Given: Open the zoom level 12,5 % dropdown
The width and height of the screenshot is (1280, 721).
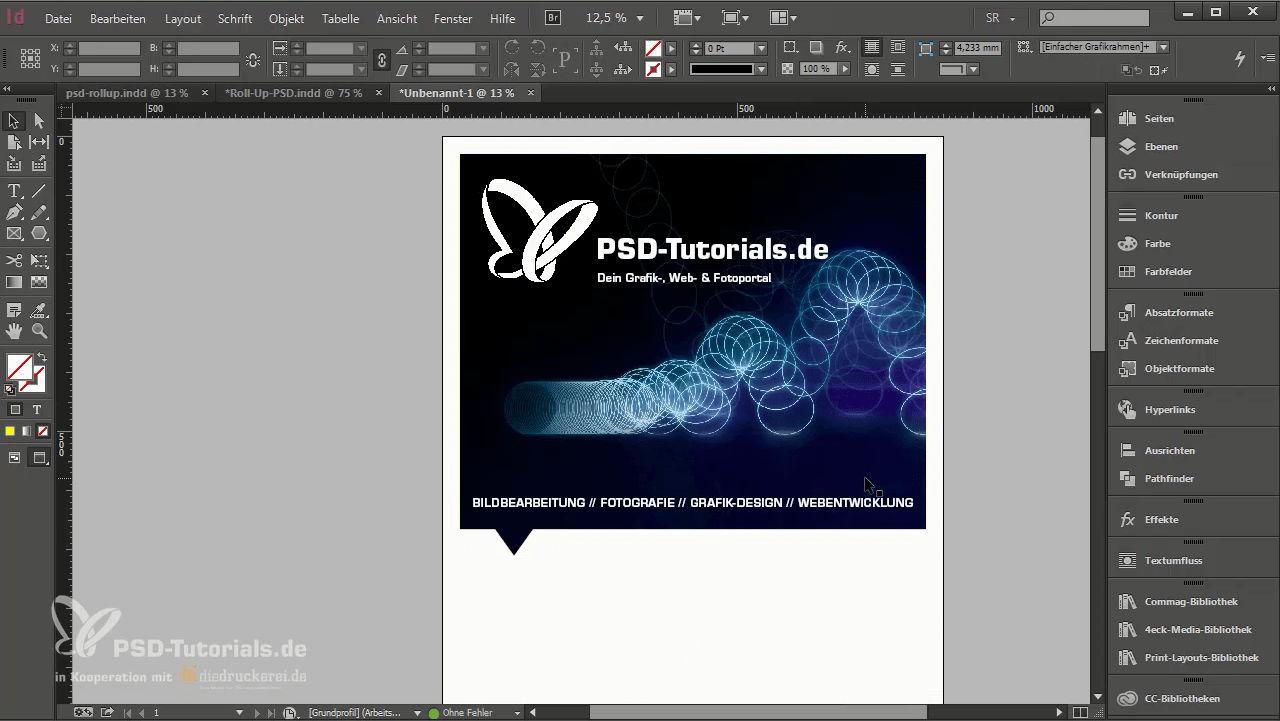Looking at the screenshot, I should coord(640,19).
